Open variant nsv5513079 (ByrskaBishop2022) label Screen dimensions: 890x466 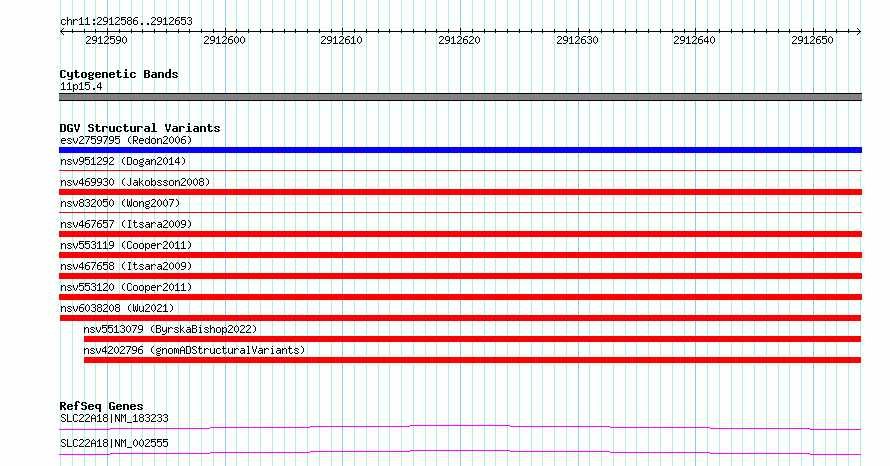170,329
